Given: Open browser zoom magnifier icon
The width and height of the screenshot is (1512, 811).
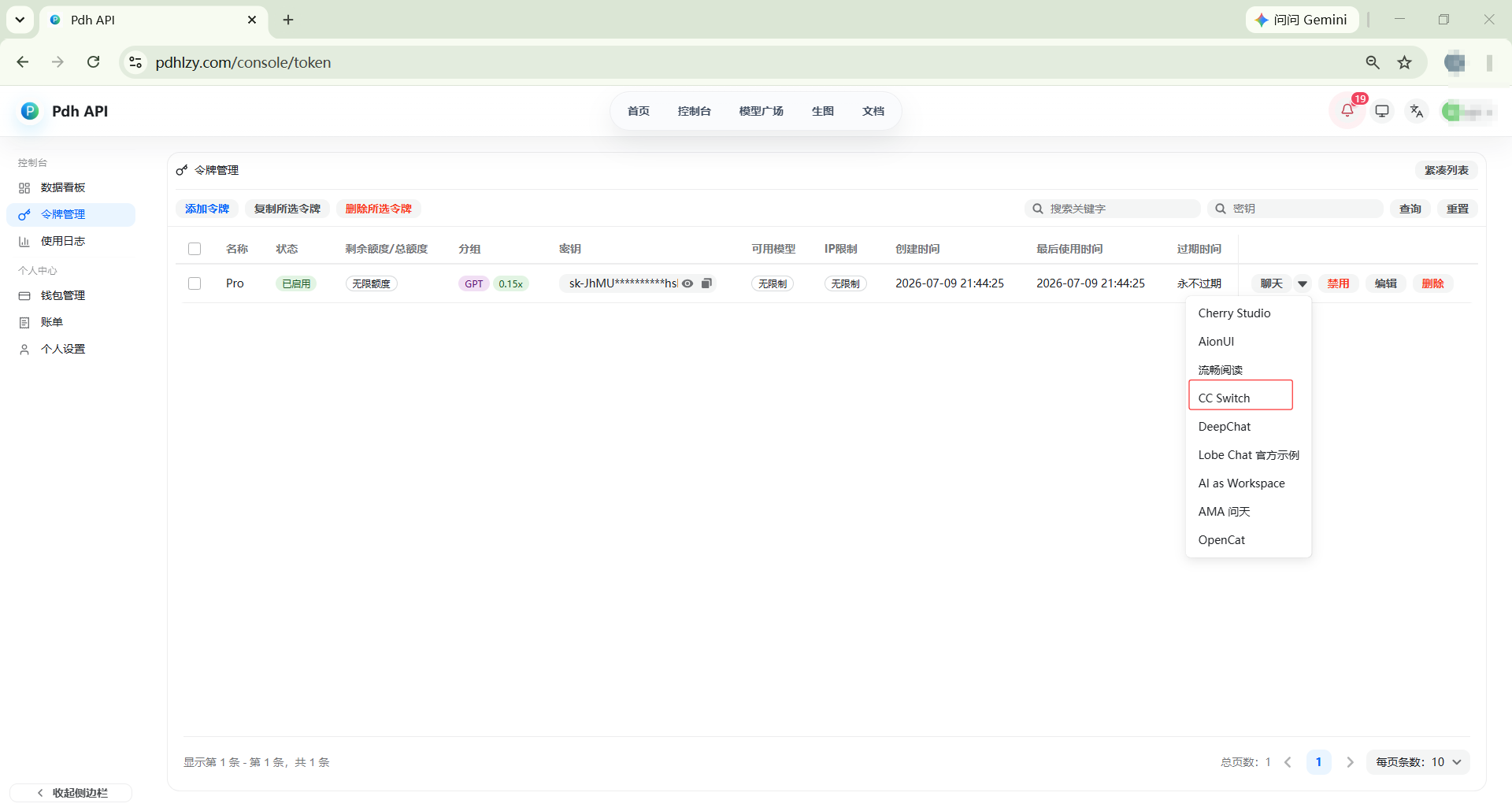Looking at the screenshot, I should 1373,62.
